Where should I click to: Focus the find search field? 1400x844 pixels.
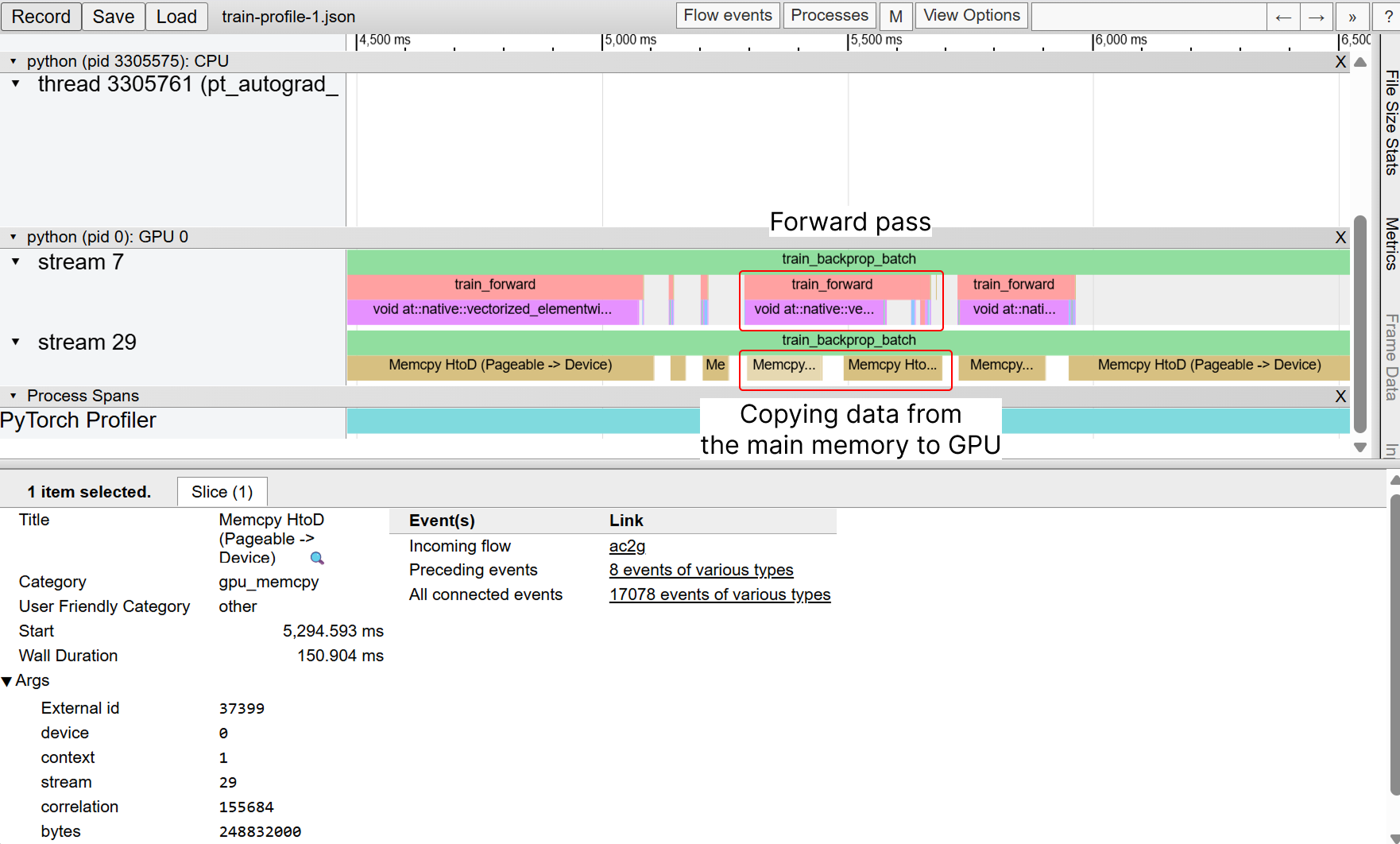tap(1148, 17)
